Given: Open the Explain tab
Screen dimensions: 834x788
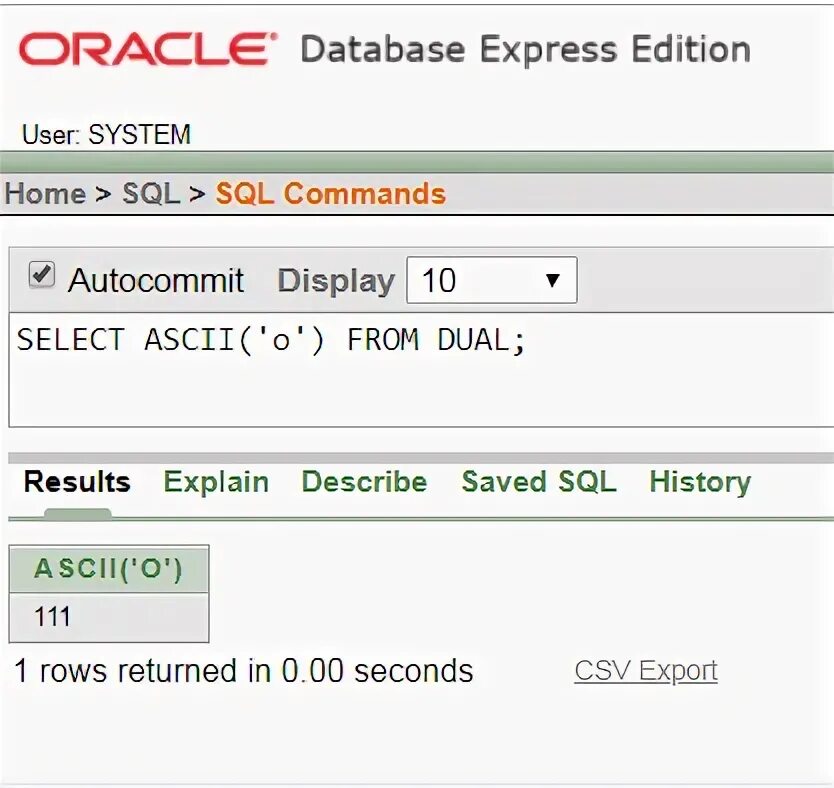Looking at the screenshot, I should tap(216, 482).
